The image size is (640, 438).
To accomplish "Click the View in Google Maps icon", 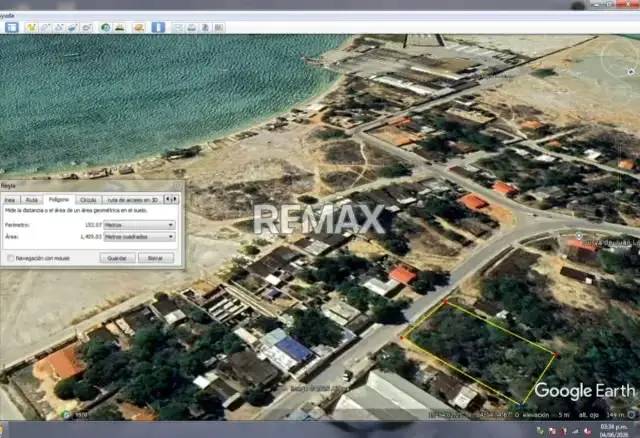I will [219, 27].
